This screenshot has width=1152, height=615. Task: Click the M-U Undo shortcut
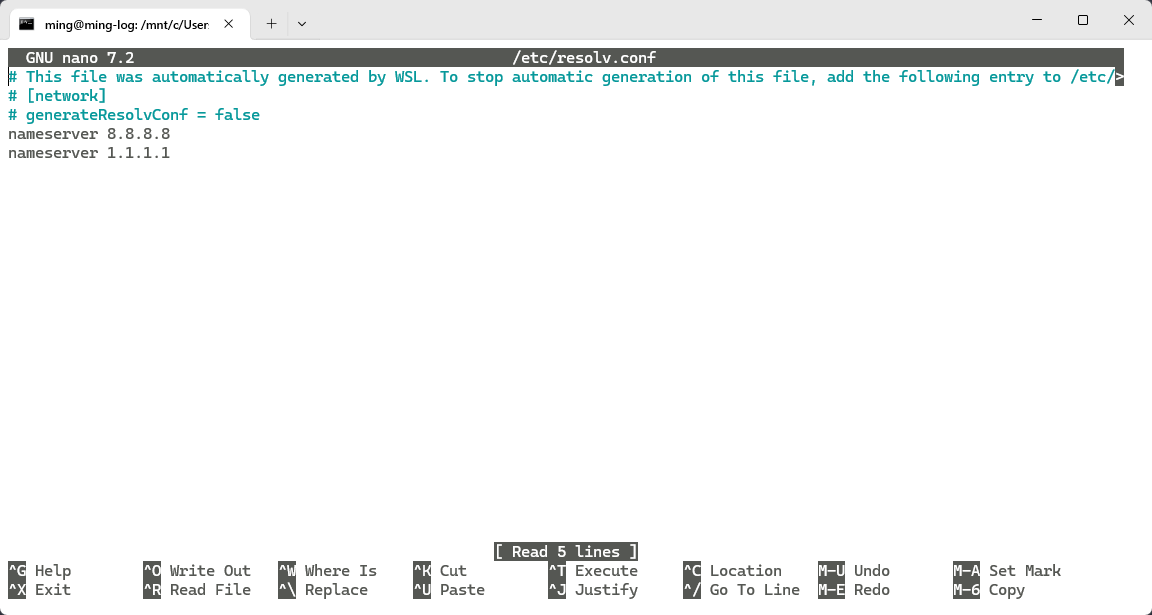point(854,571)
